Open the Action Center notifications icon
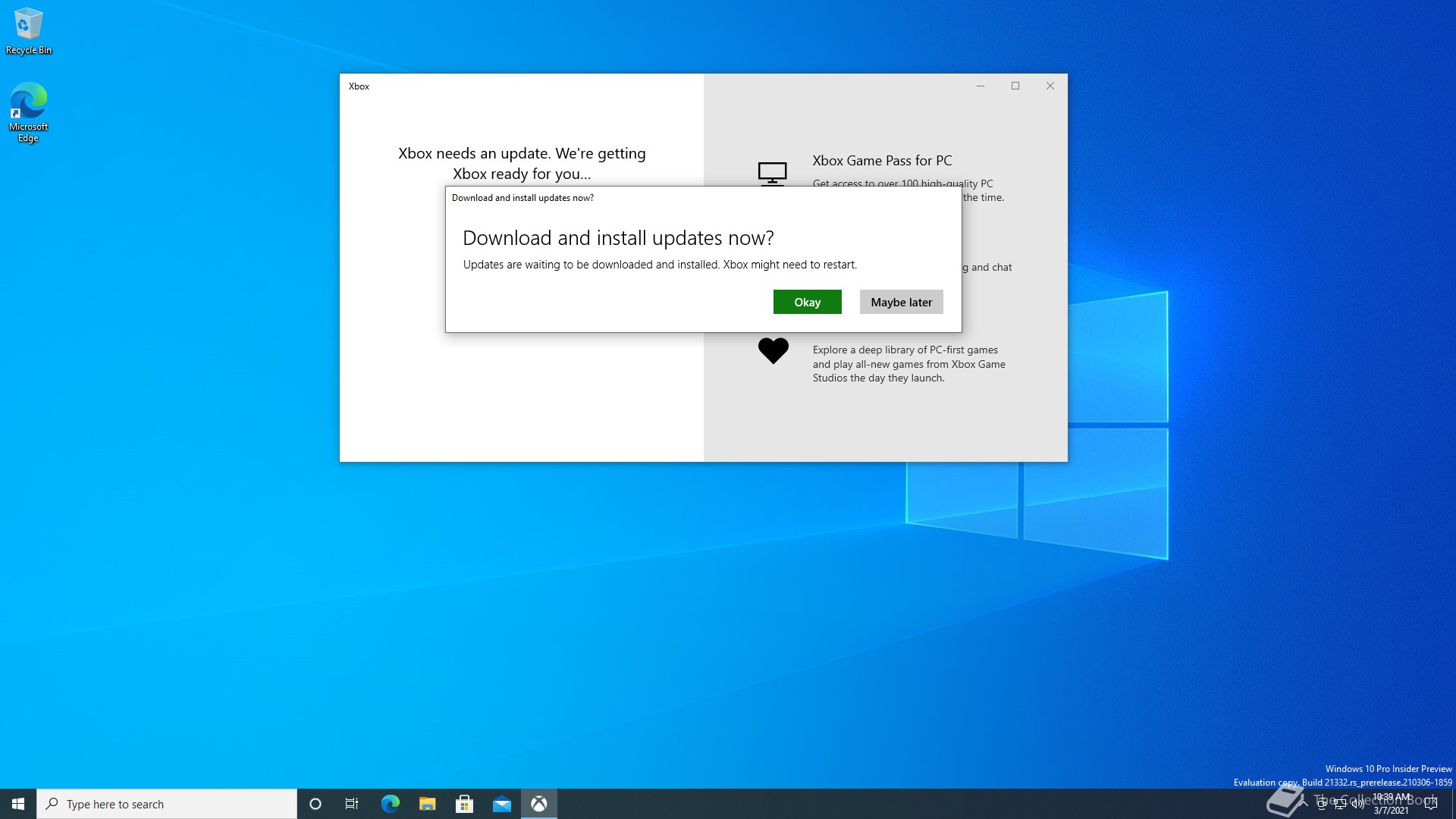 coord(1431,804)
